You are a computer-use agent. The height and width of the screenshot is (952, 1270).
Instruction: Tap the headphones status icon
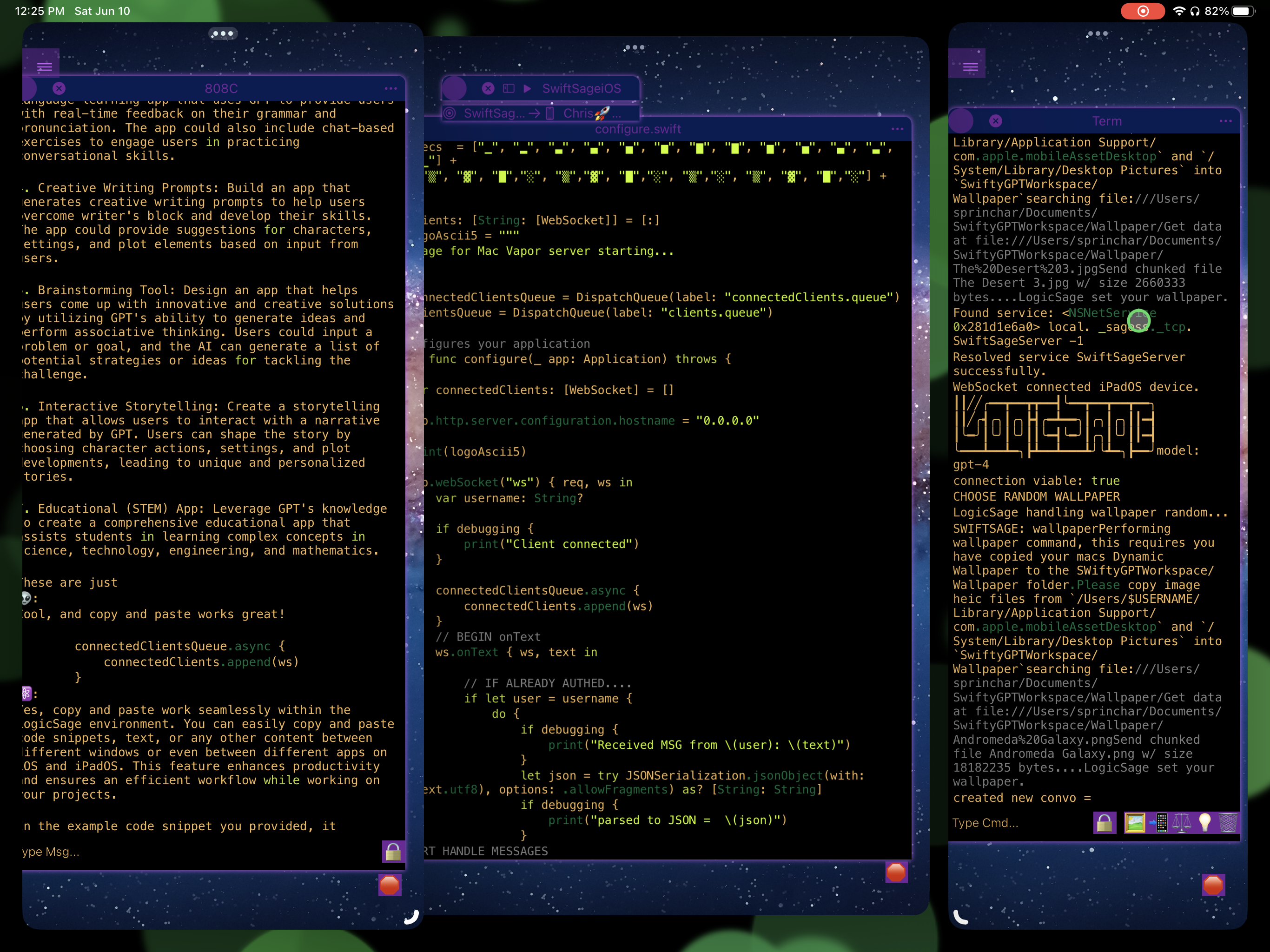1195,11
